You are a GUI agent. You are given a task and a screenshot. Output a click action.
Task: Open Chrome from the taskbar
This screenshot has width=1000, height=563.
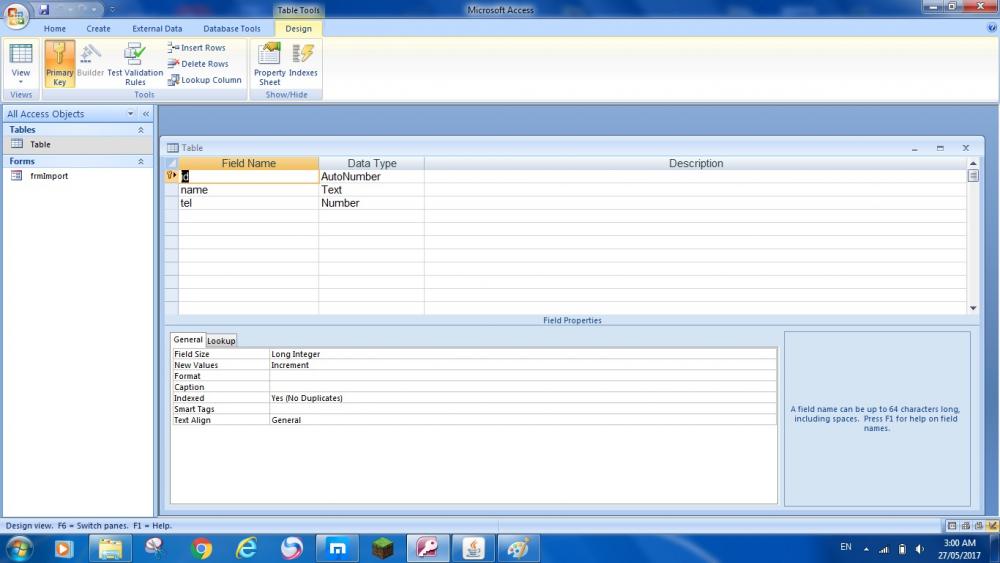pyautogui.click(x=202, y=548)
